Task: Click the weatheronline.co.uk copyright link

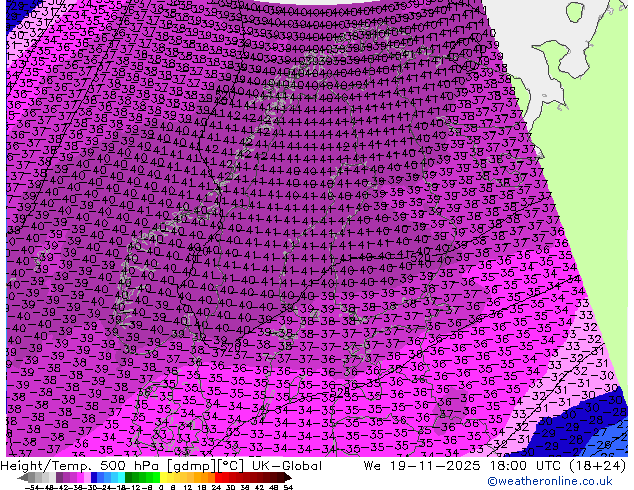Action: 549,481
